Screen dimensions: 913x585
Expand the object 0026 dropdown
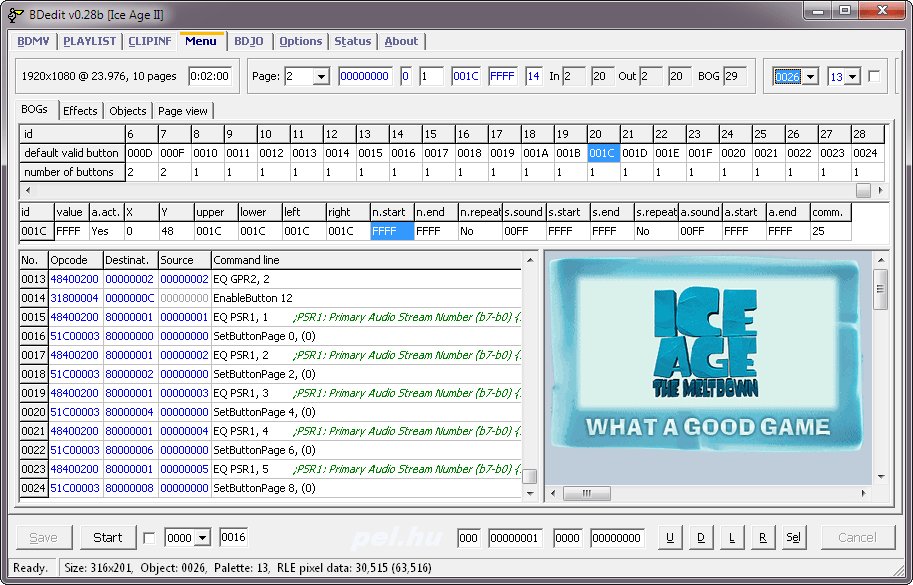pyautogui.click(x=810, y=76)
